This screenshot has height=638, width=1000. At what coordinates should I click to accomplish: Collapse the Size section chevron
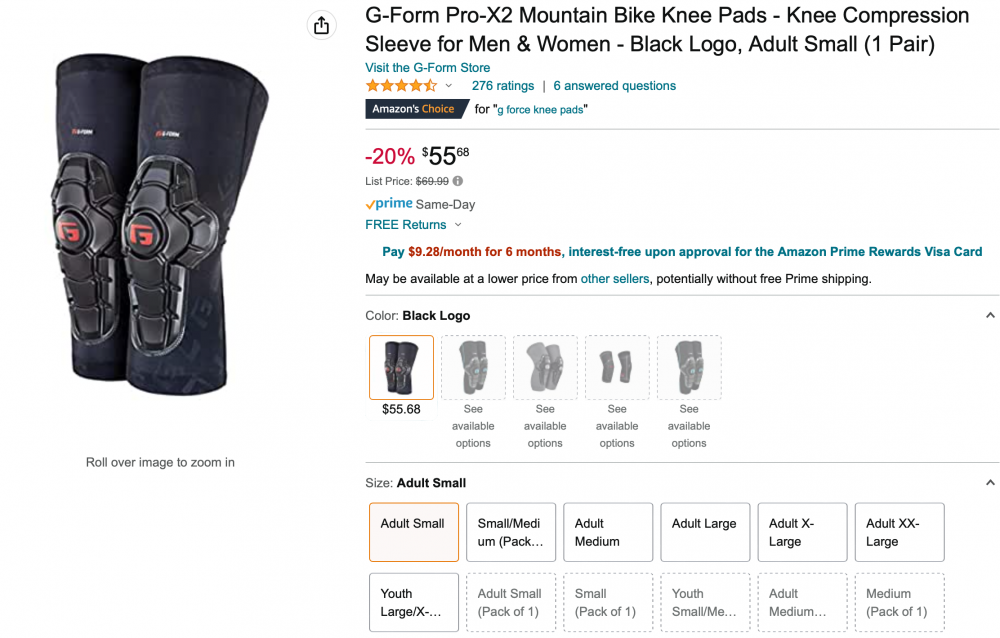click(x=990, y=482)
